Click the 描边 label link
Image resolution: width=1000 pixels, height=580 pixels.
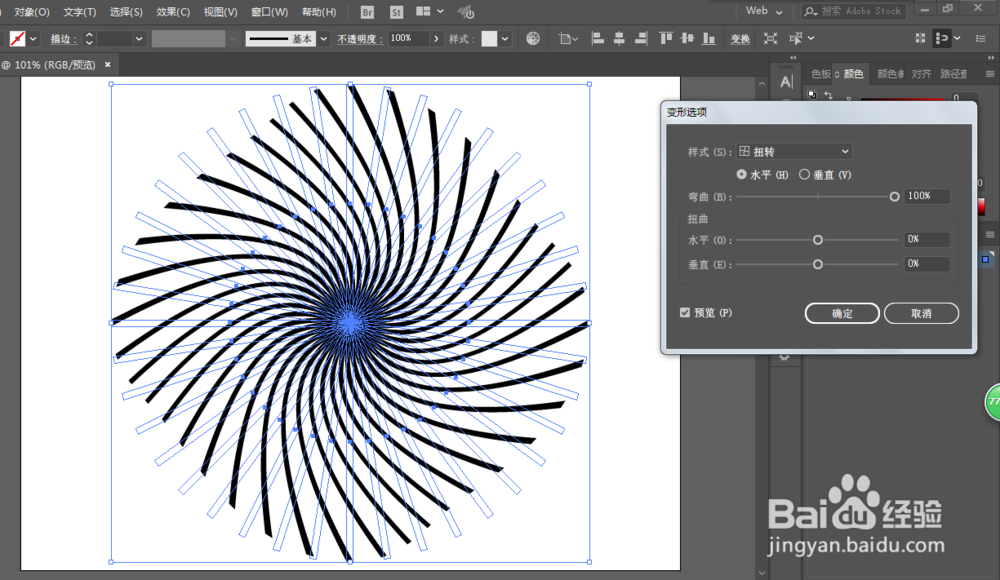[x=63, y=40]
